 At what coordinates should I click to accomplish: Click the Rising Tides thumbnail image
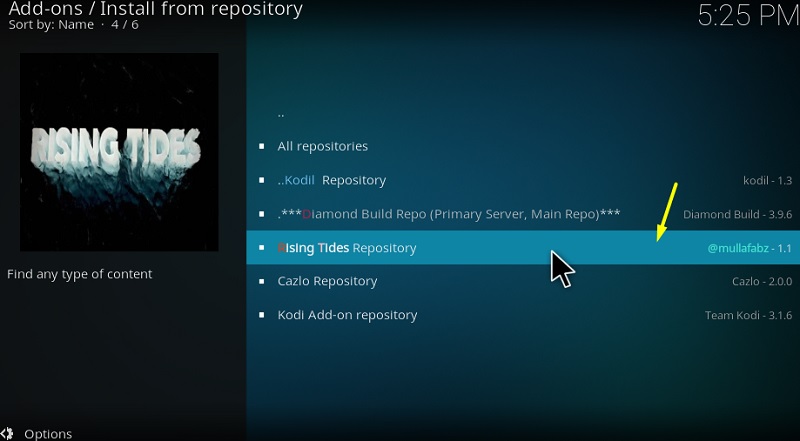coord(119,152)
